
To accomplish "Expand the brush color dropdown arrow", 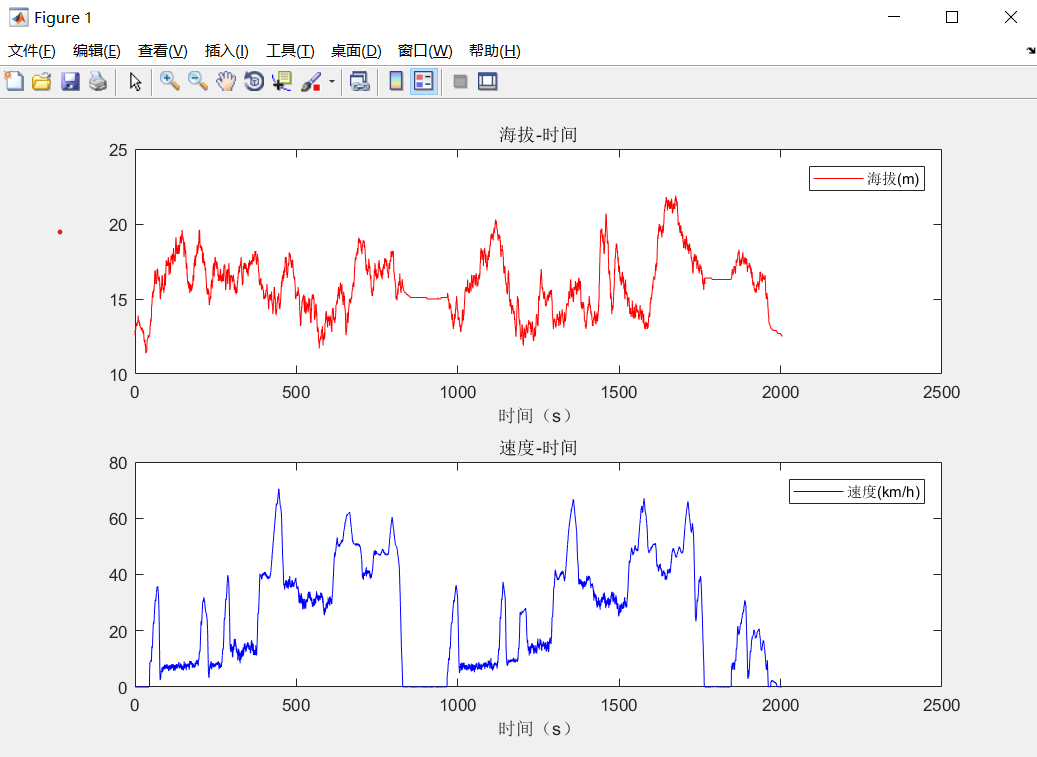I will (x=331, y=82).
